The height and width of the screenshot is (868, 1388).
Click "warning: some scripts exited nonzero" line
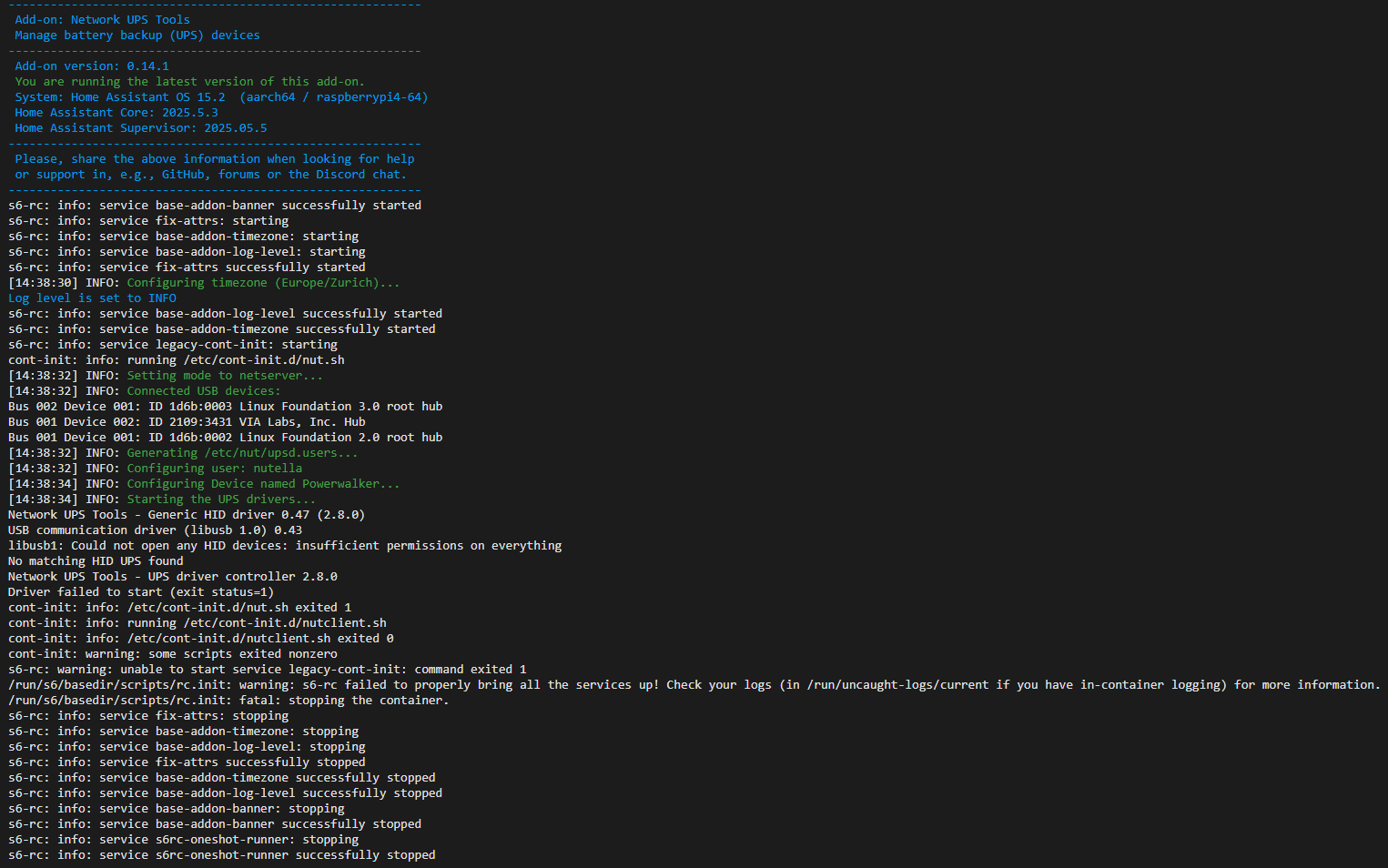tap(173, 653)
